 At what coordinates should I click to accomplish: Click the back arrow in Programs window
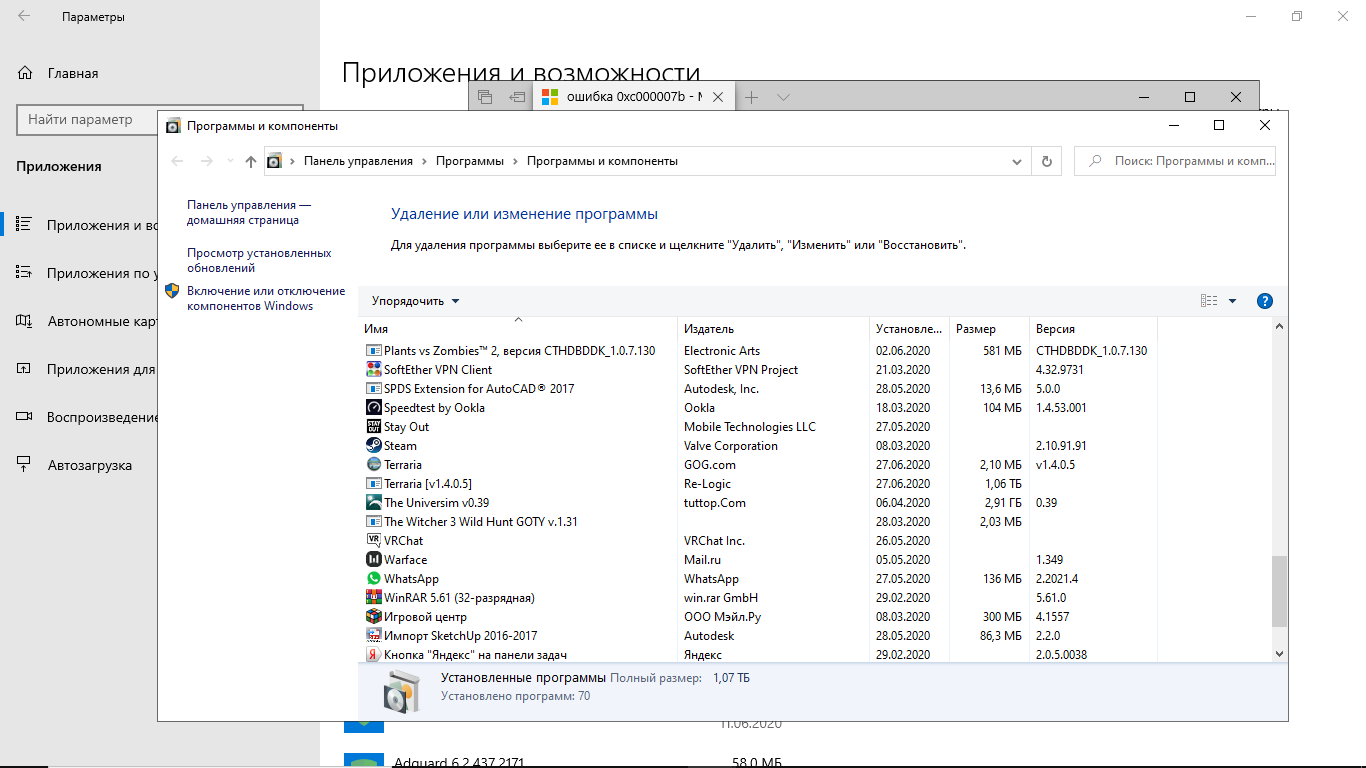[177, 161]
